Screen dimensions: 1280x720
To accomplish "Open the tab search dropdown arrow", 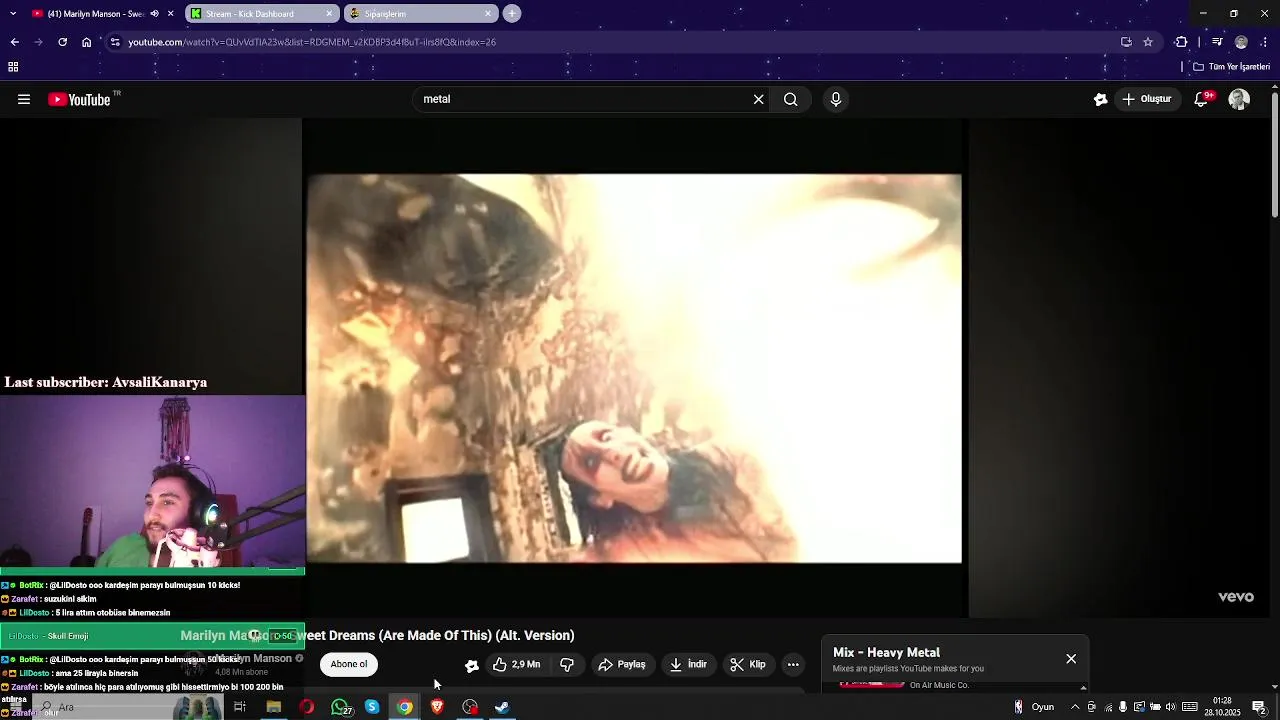I will (x=13, y=14).
